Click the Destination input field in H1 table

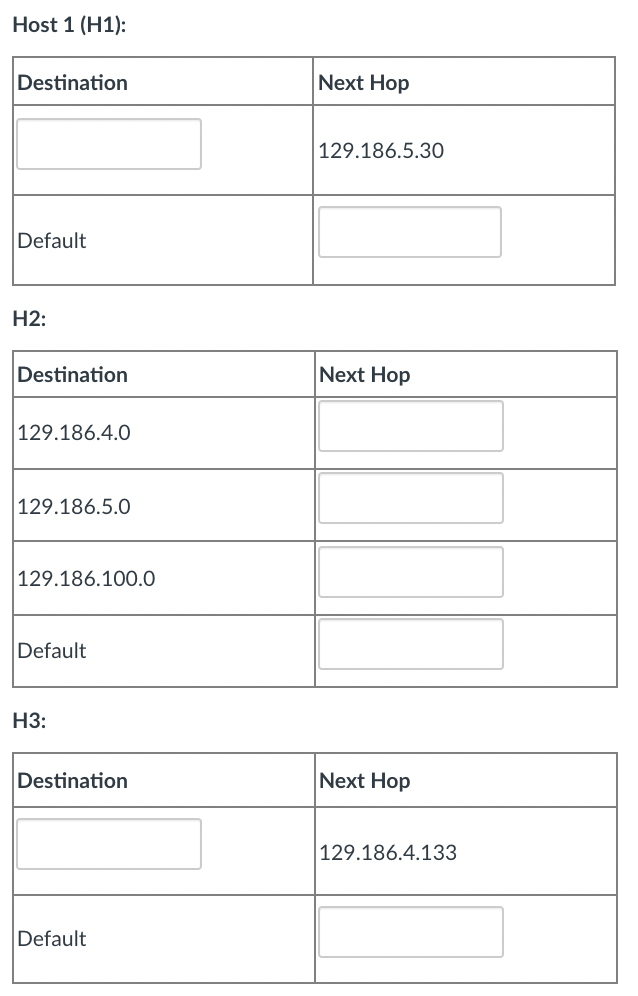(108, 143)
